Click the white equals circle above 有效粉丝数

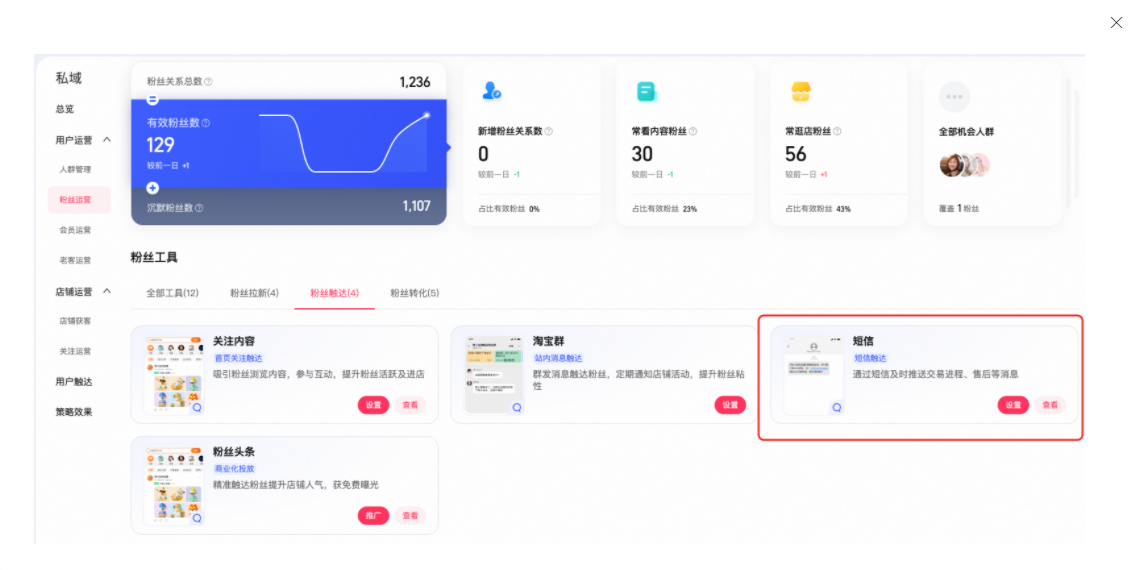(153, 99)
